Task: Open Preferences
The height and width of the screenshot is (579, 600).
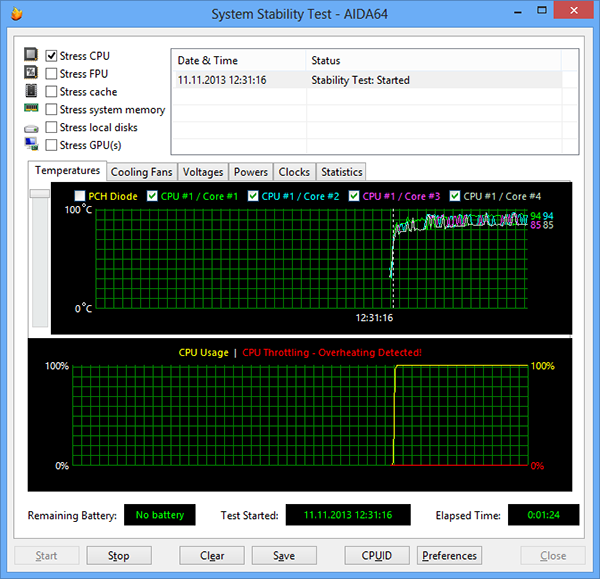Action: point(449,555)
